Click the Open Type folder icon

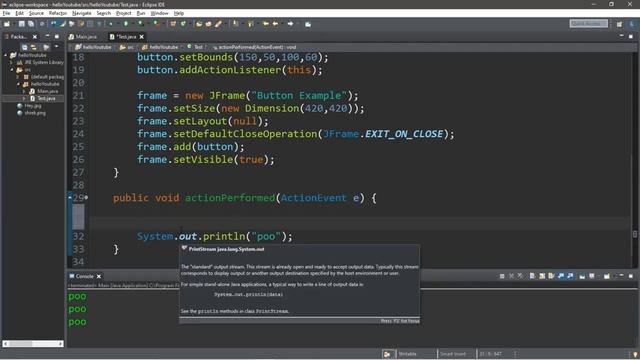coord(199,24)
